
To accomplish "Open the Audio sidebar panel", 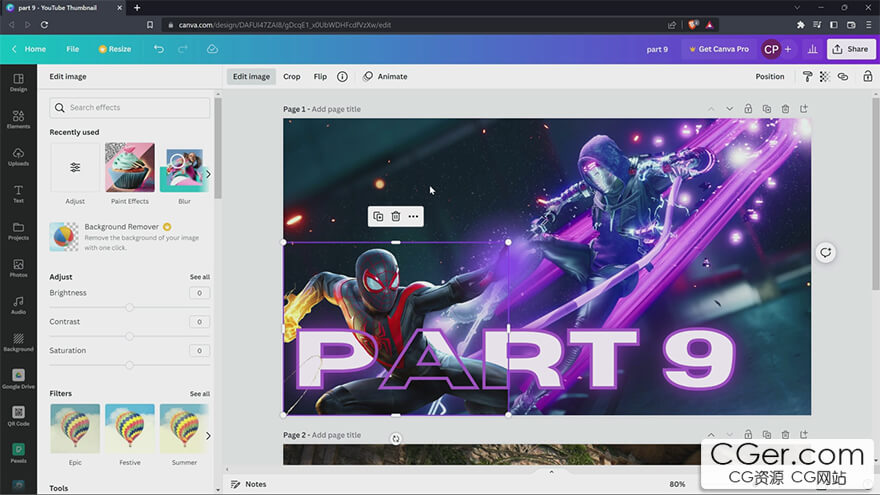I will [x=19, y=305].
